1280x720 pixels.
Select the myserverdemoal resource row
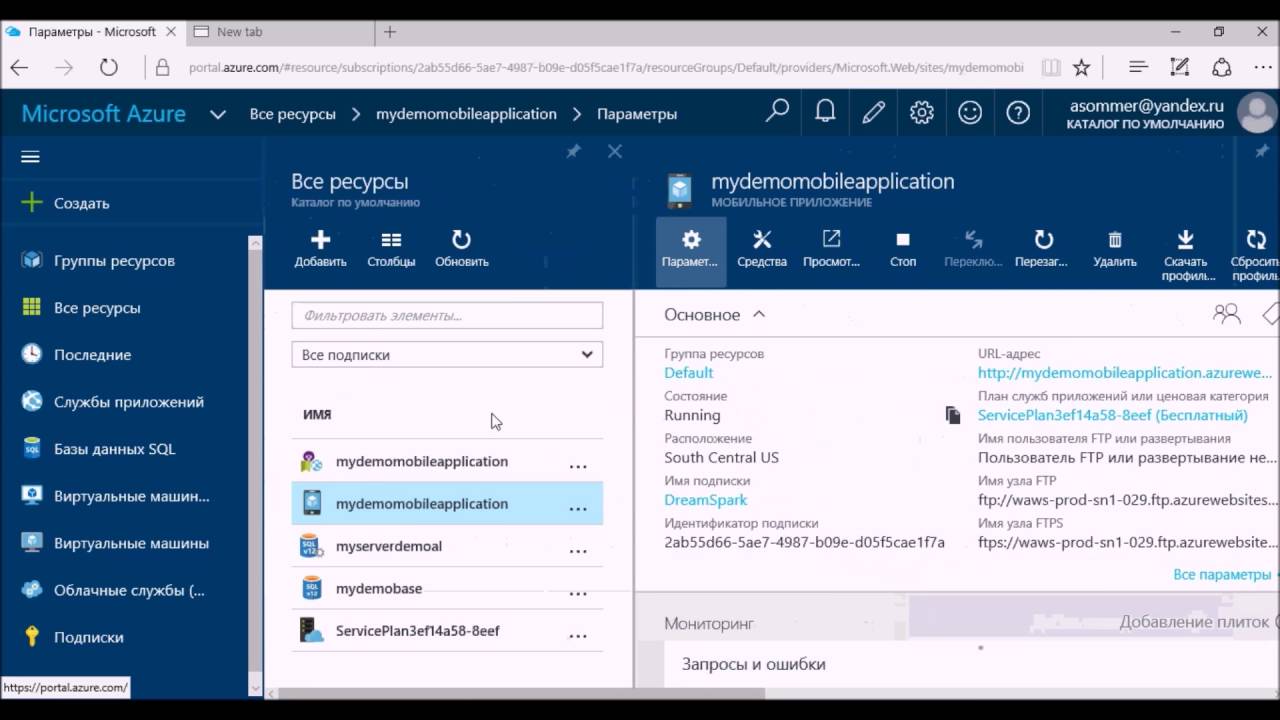coord(447,546)
